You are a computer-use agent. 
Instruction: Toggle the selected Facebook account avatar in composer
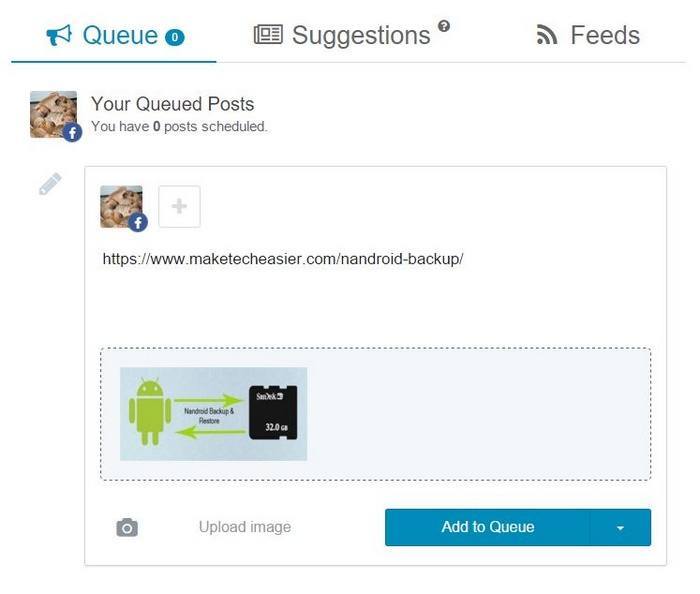[122, 207]
